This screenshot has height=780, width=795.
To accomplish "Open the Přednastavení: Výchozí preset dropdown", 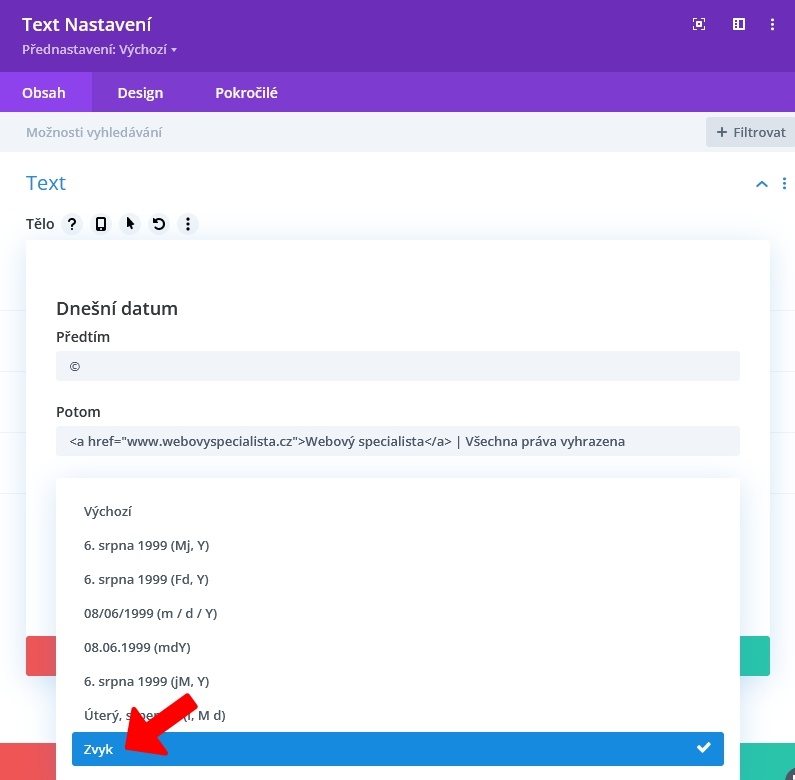I will [x=99, y=49].
